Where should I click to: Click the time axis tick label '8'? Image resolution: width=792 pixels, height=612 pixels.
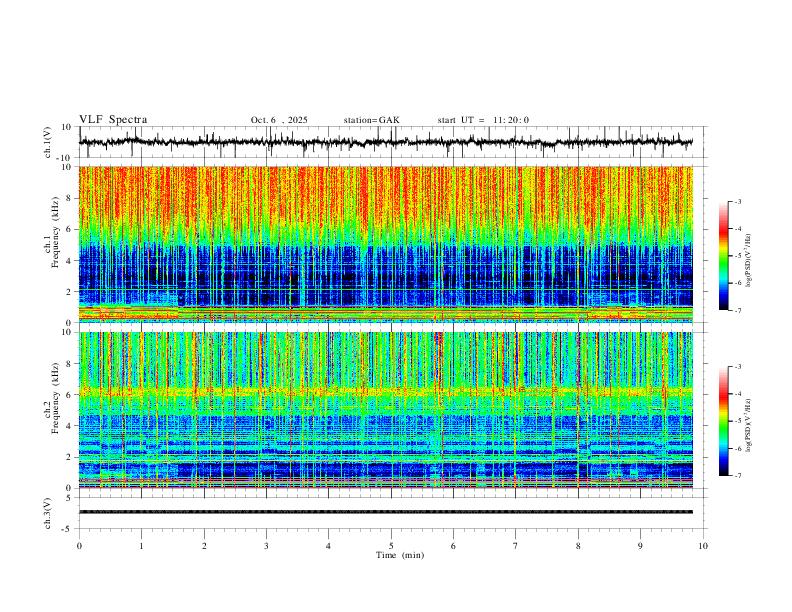578,546
